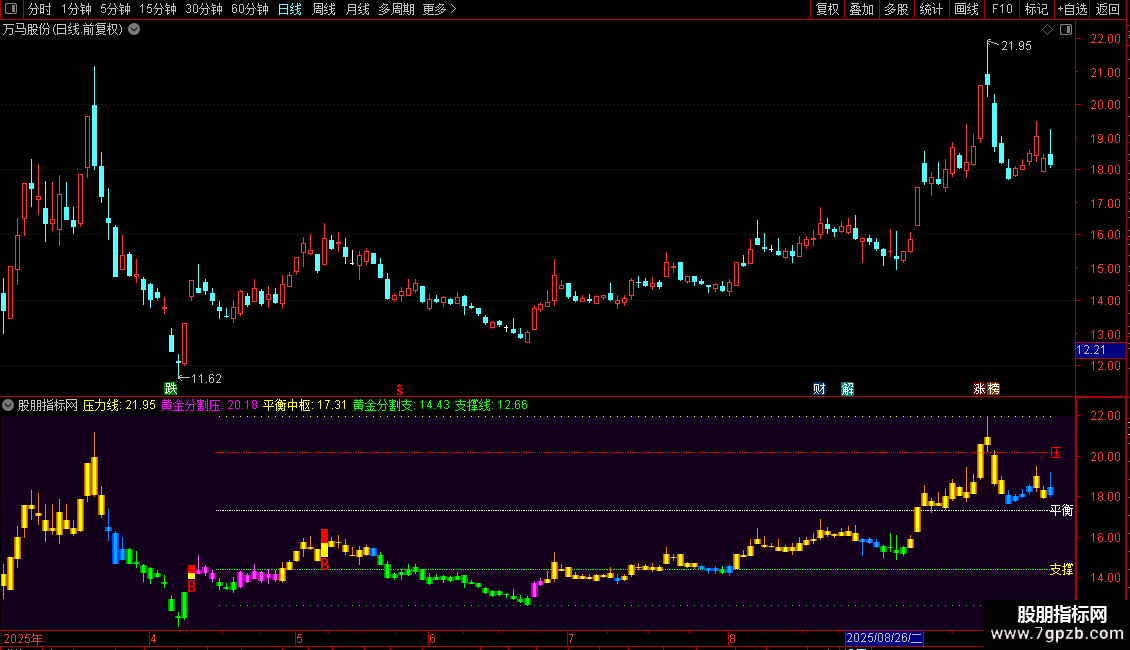The image size is (1130, 650).
Task: Expand the 万马股份 chart title dropdown
Action: [x=134, y=29]
